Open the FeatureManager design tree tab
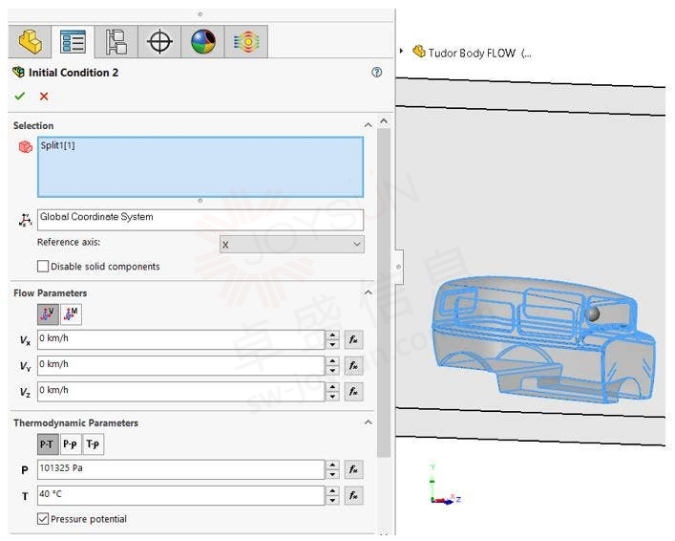This screenshot has width=675, height=541. tap(30, 41)
